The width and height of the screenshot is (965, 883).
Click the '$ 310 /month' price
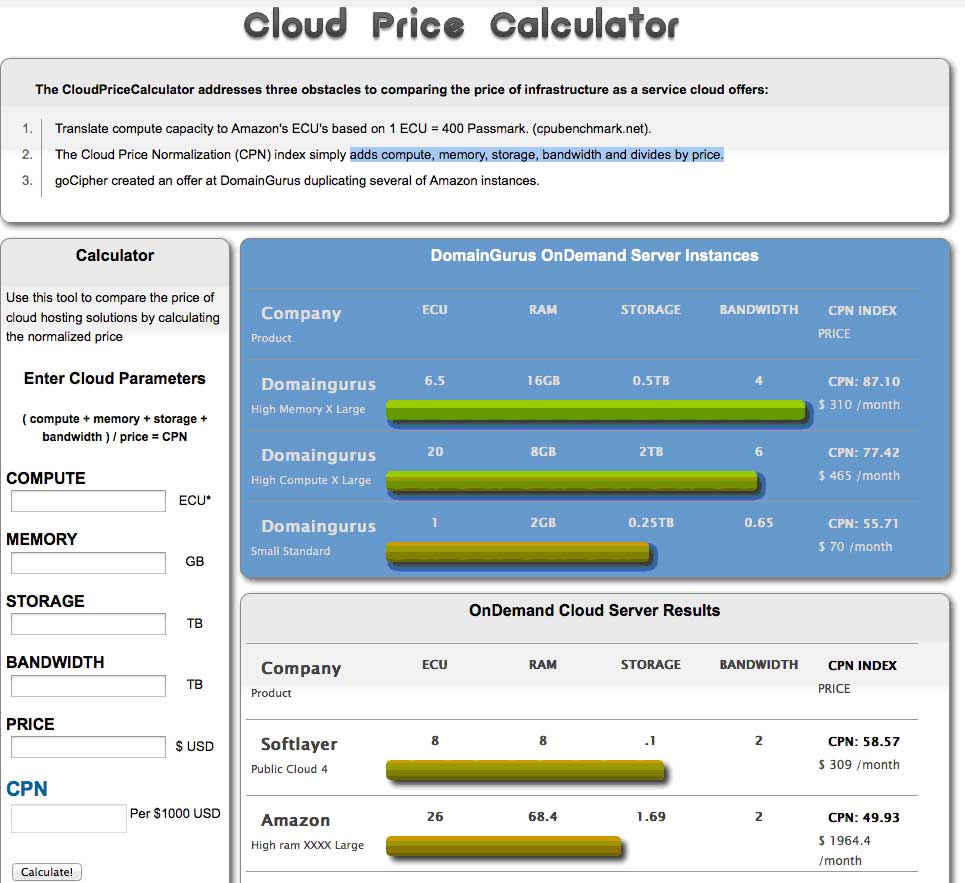[859, 405]
